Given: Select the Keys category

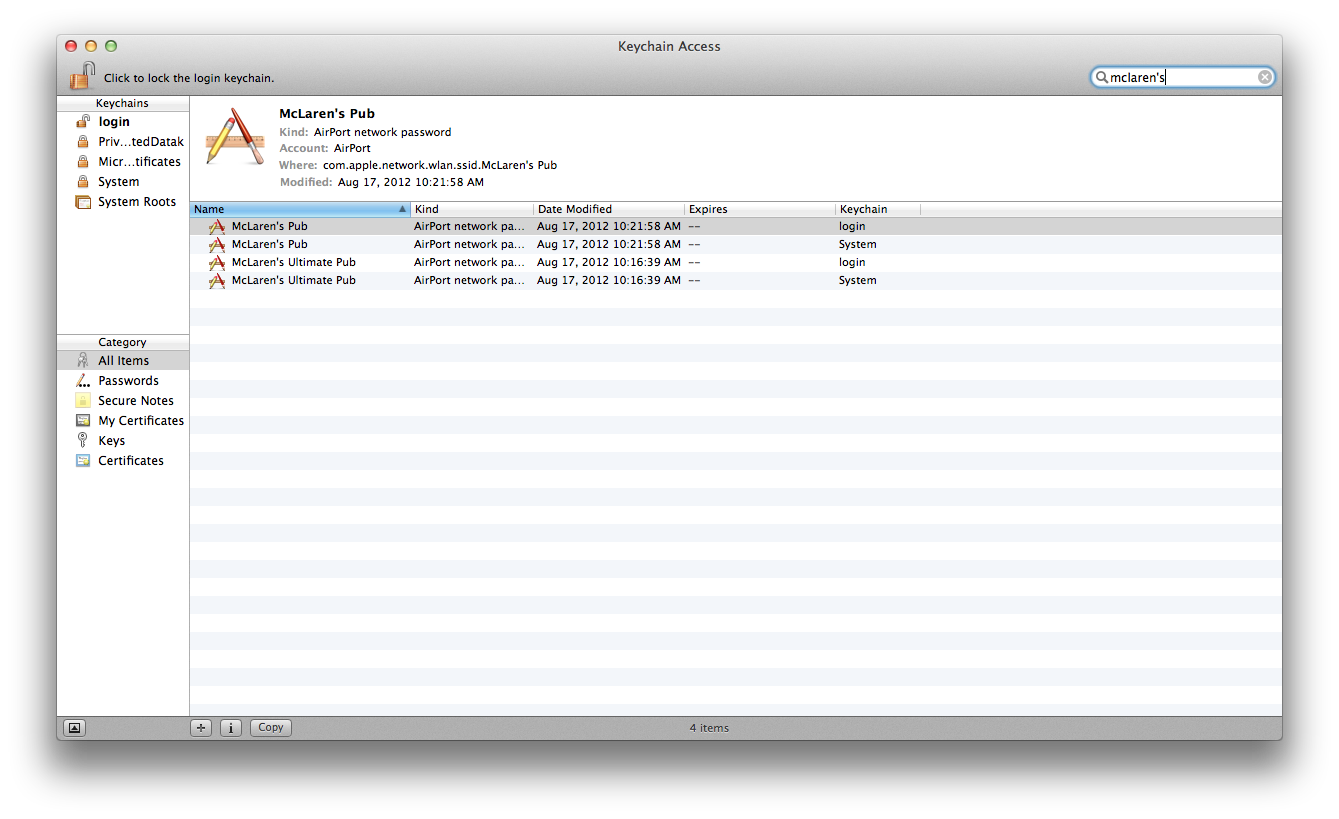Looking at the screenshot, I should (111, 441).
